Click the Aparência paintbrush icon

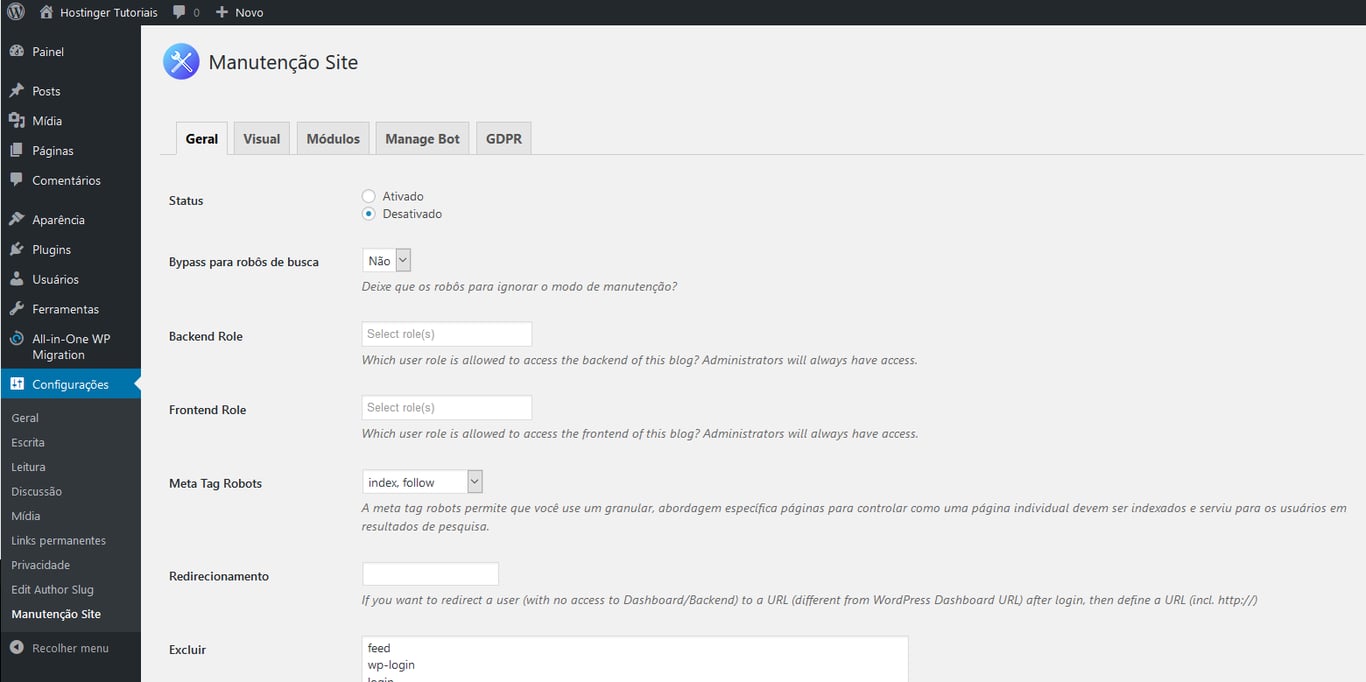[16, 220]
